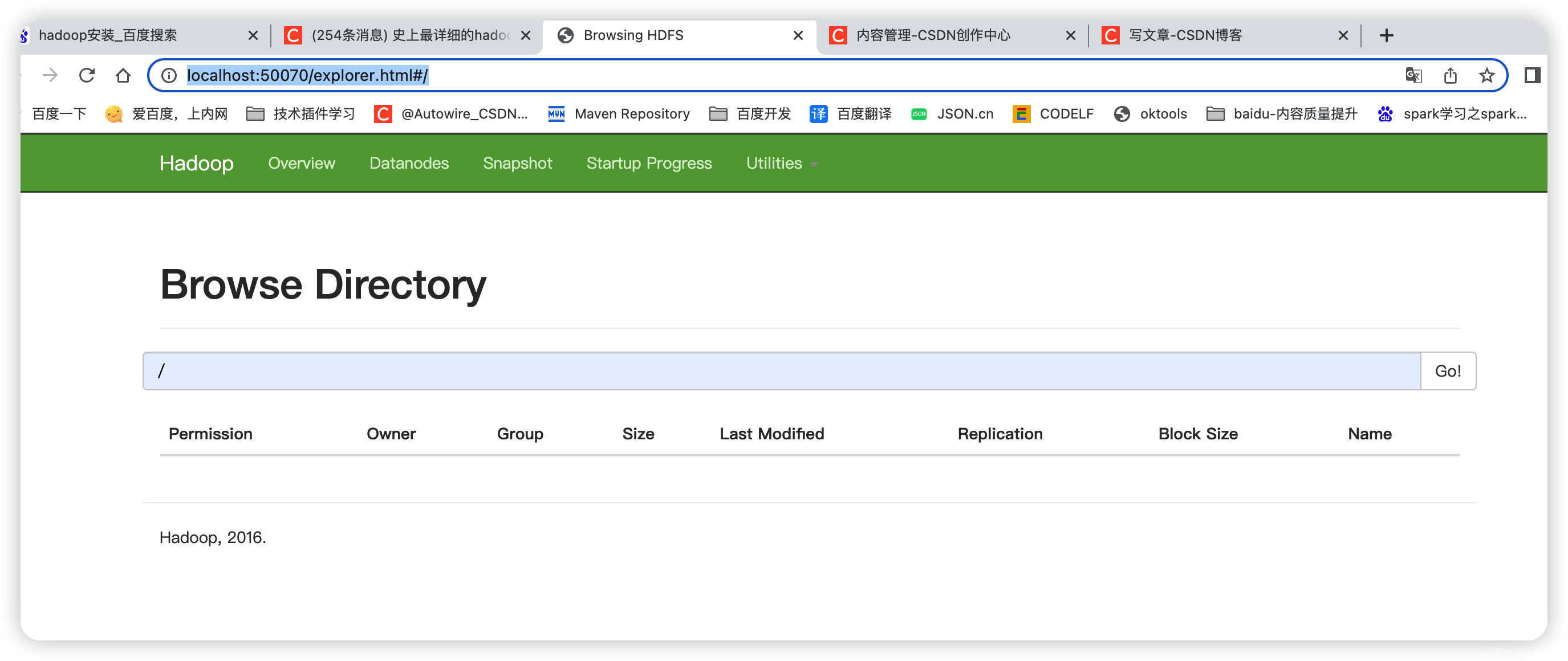Open the 百度开发 bookmark folder

click(x=750, y=114)
